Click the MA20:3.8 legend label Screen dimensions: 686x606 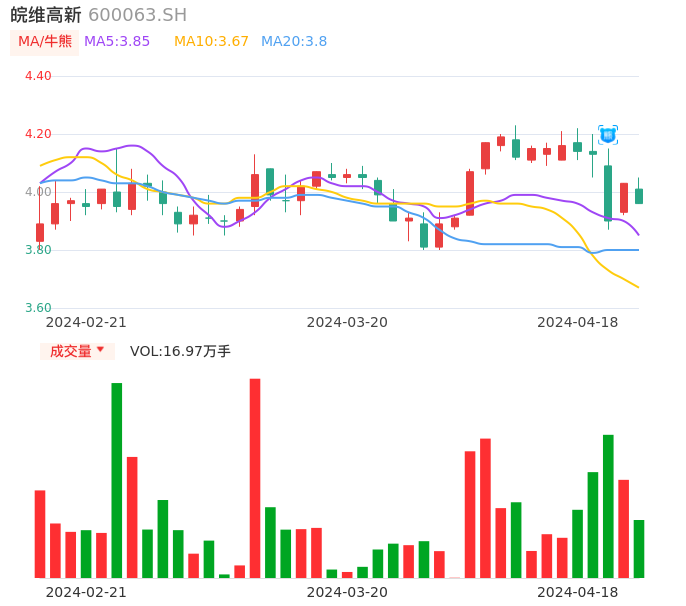point(294,42)
